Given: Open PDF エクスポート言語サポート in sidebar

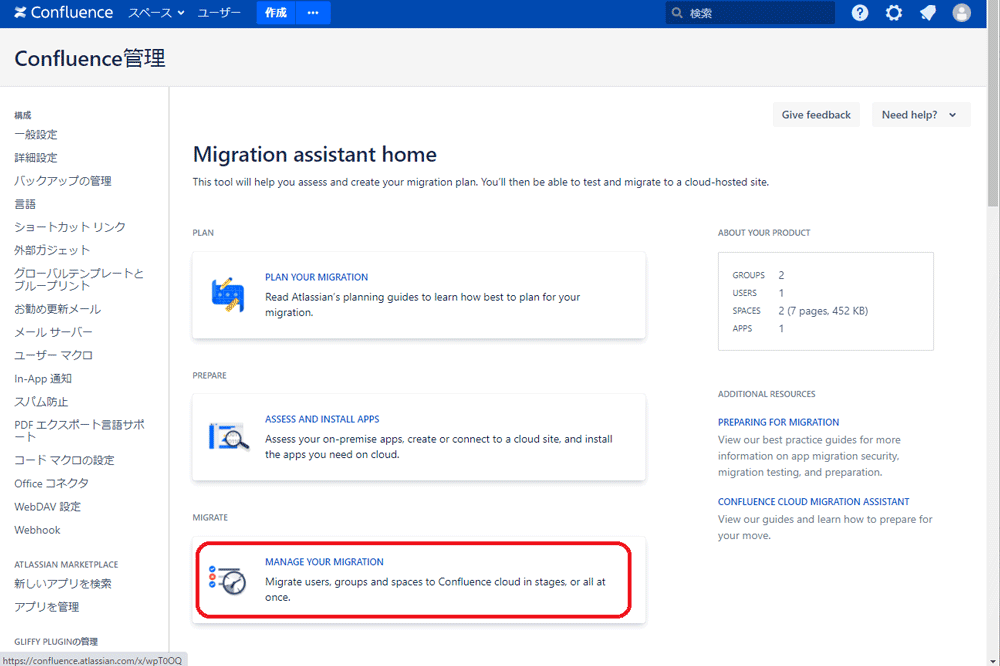Looking at the screenshot, I should pos(79,431).
